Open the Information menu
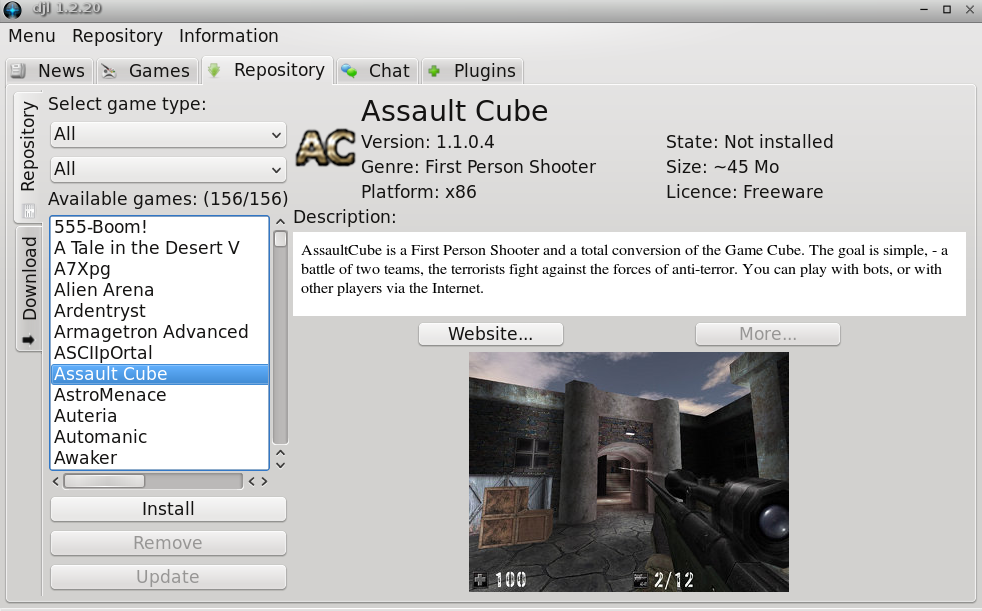The image size is (982, 611). (229, 36)
